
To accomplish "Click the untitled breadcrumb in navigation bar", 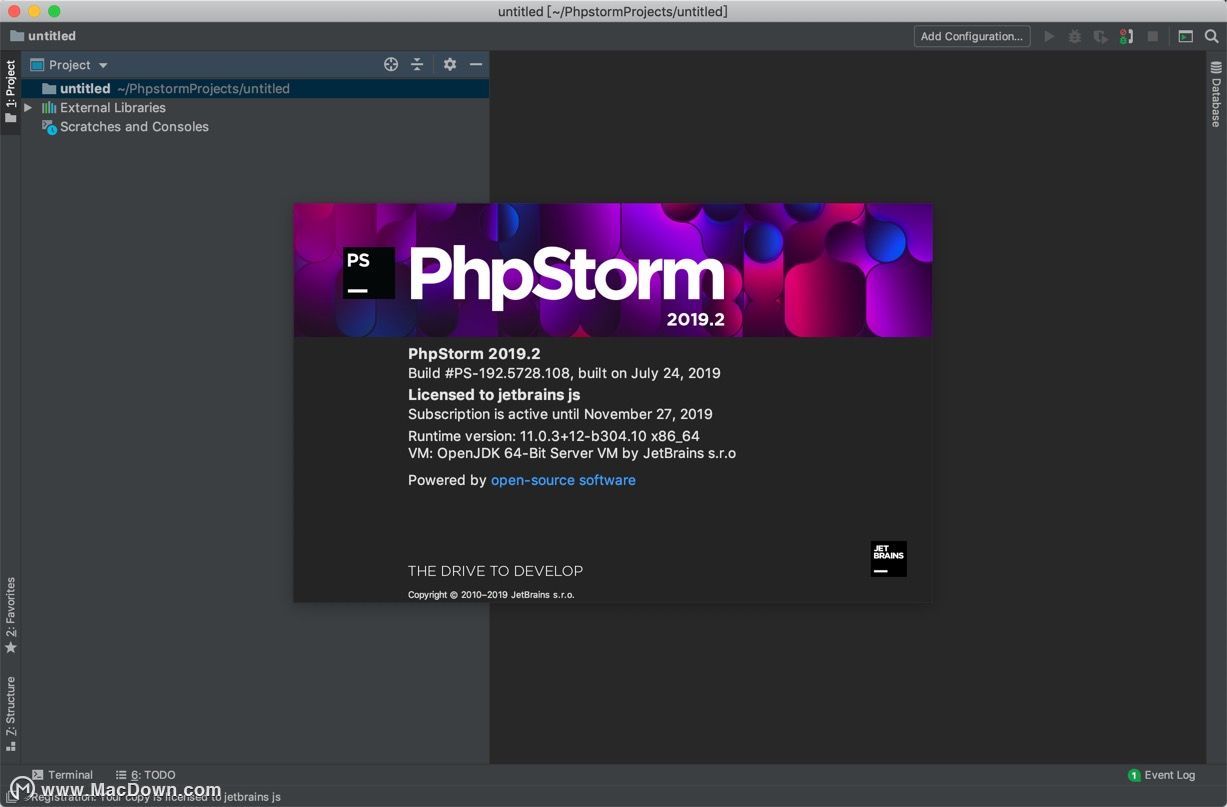I will [43, 36].
